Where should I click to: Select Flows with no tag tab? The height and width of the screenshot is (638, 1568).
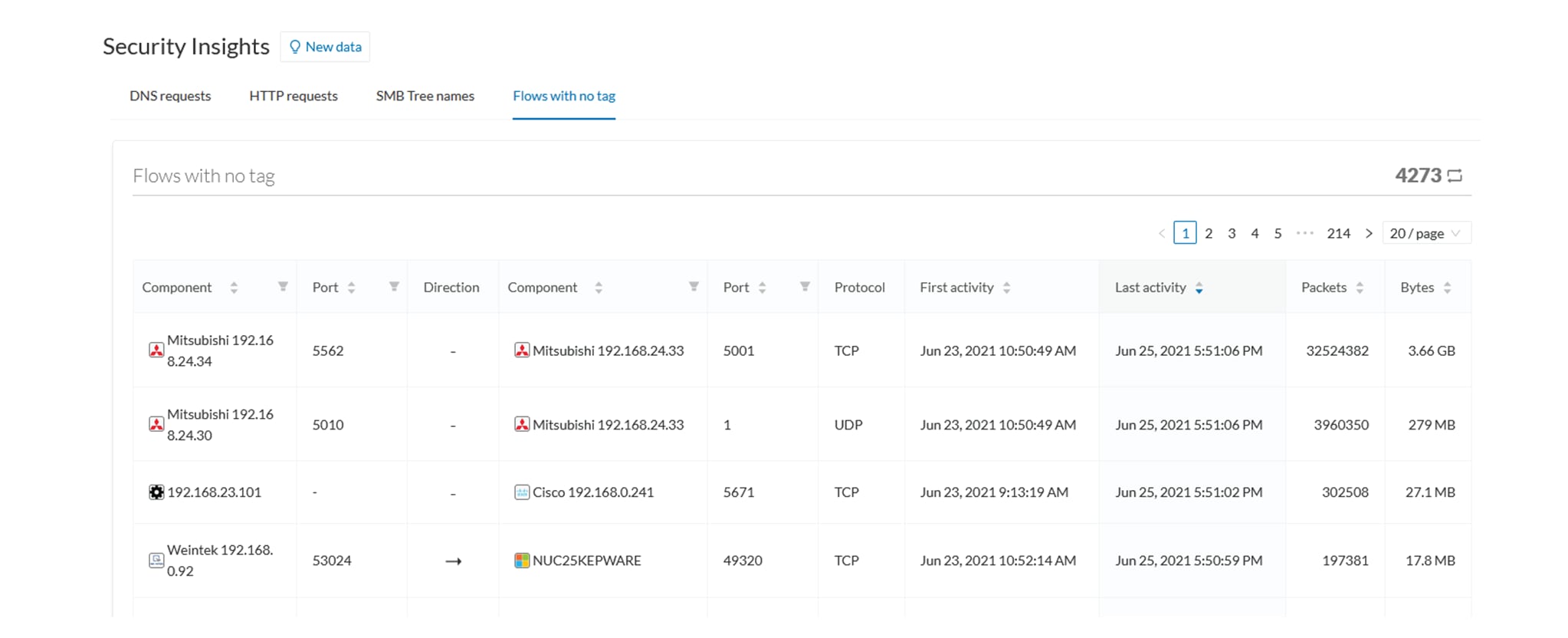point(564,96)
